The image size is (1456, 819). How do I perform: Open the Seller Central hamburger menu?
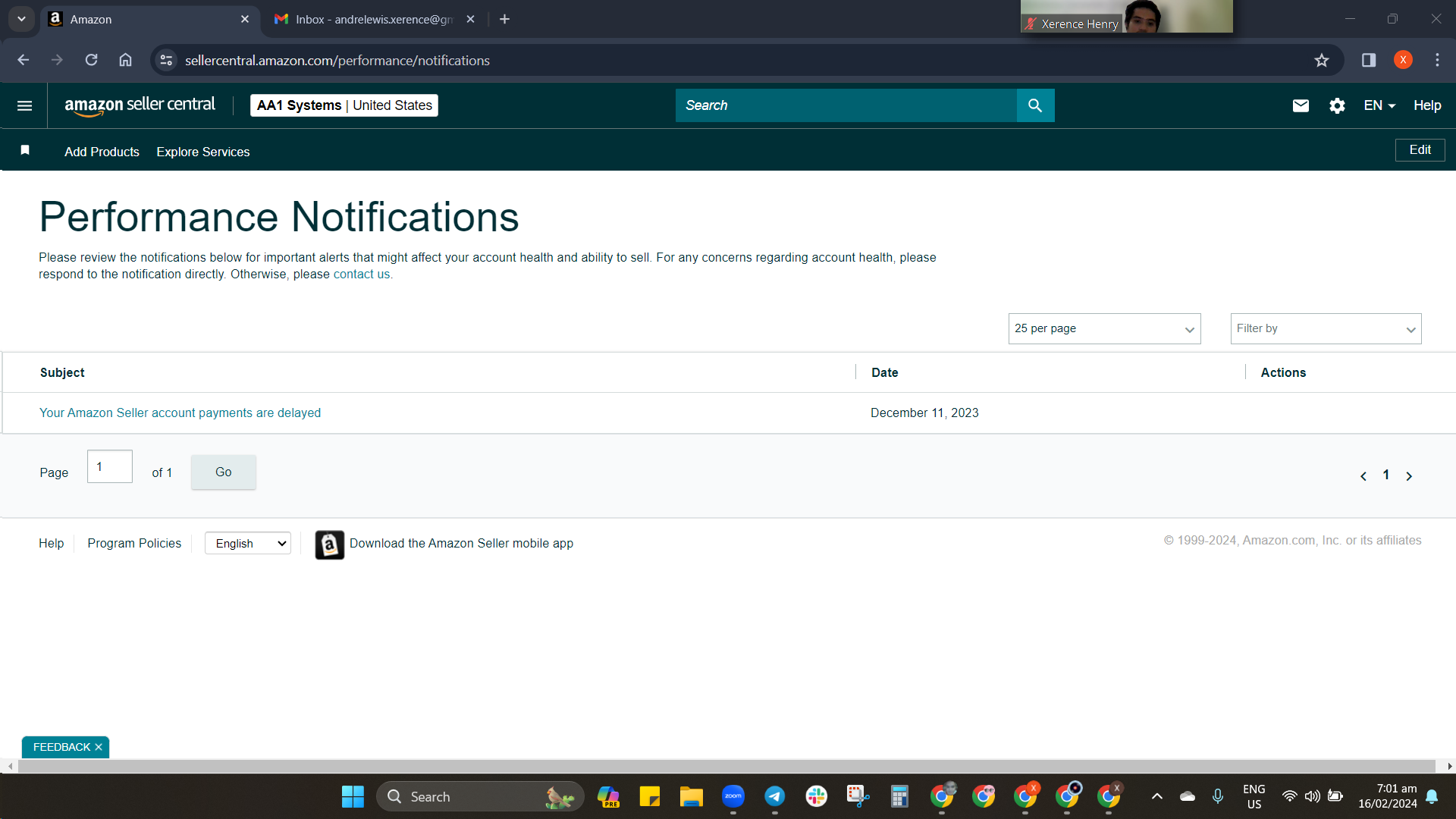pos(24,105)
